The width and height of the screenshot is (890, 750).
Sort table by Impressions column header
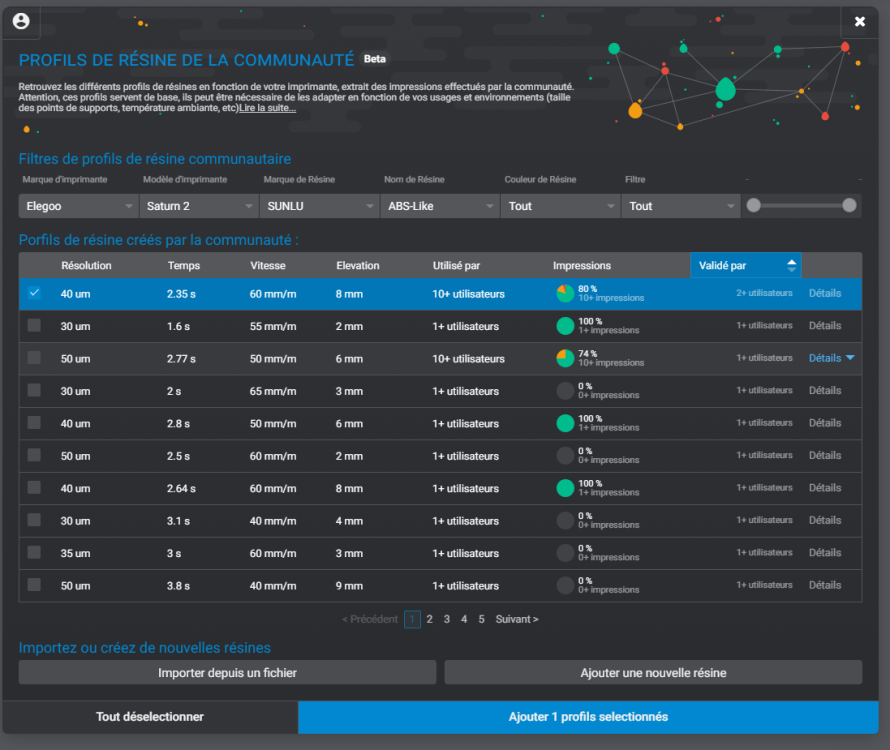(582, 266)
